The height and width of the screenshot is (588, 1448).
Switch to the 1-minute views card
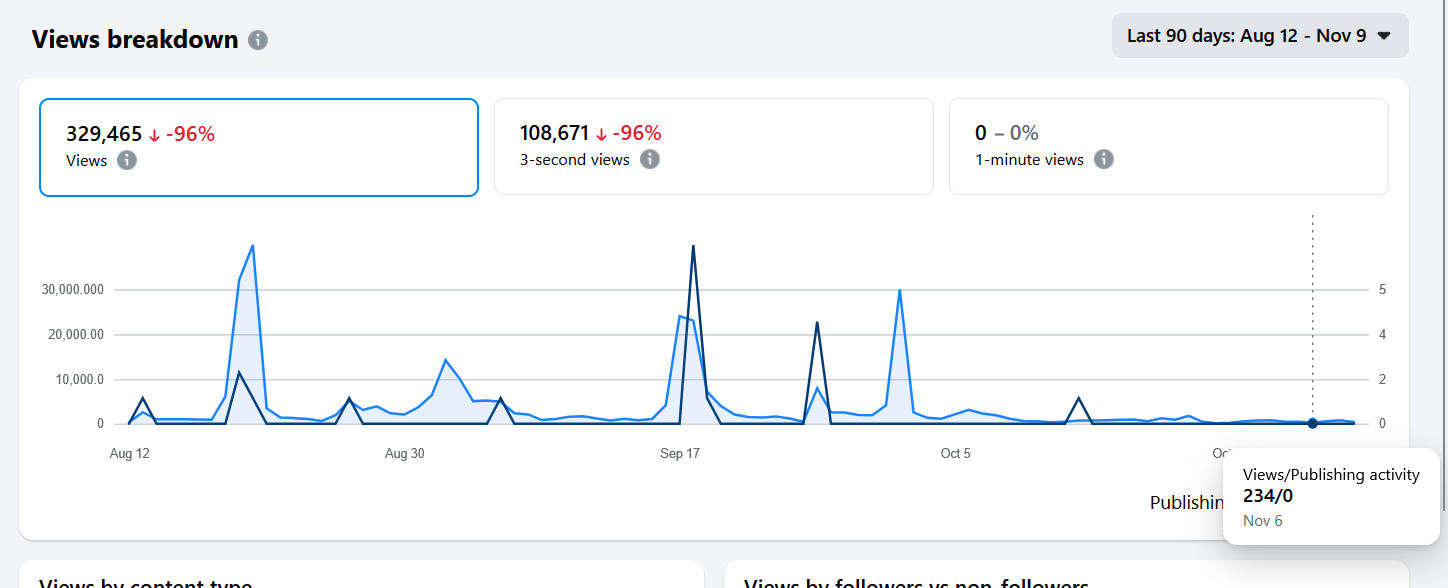pyautogui.click(x=1168, y=147)
